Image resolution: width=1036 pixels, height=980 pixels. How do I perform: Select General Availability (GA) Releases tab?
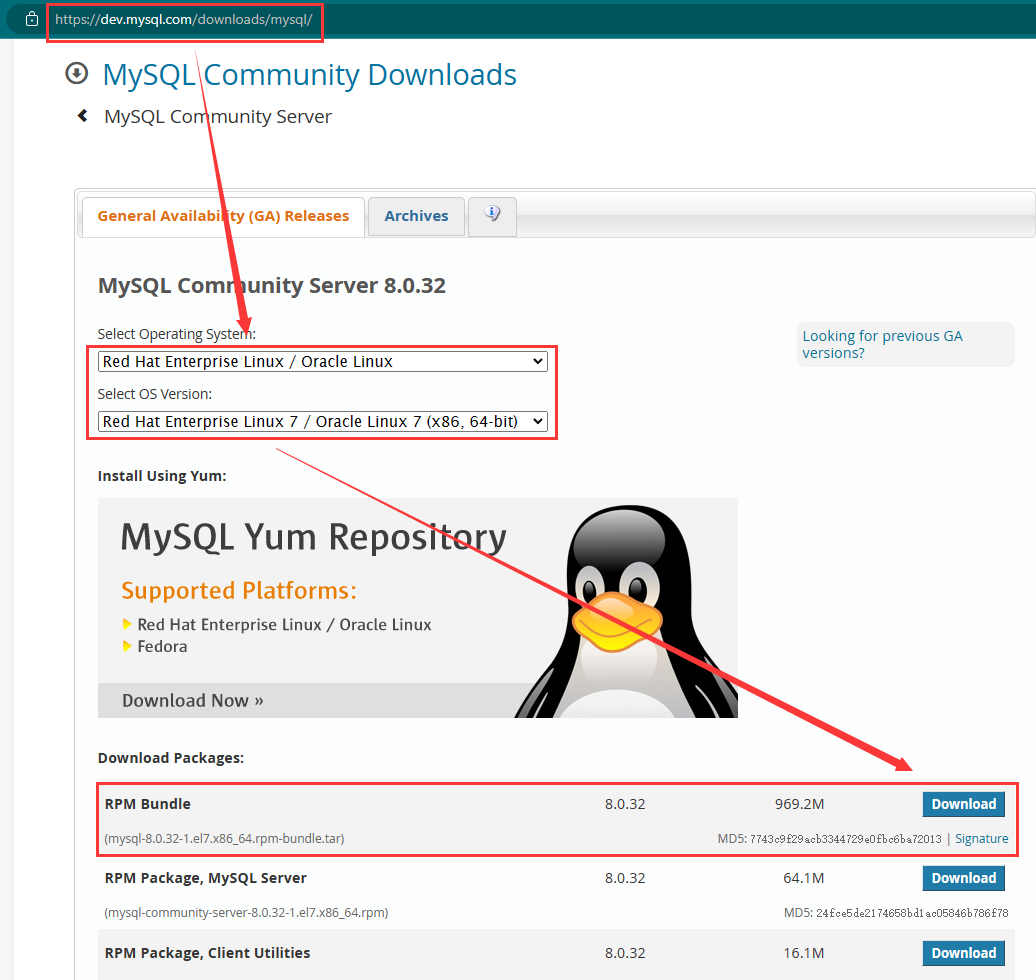[x=223, y=216]
